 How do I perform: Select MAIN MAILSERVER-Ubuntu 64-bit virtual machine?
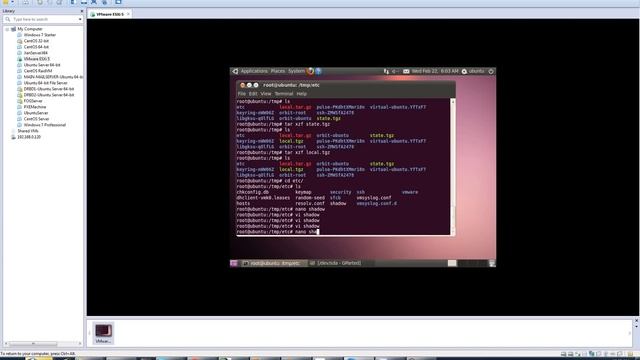(x=53, y=77)
